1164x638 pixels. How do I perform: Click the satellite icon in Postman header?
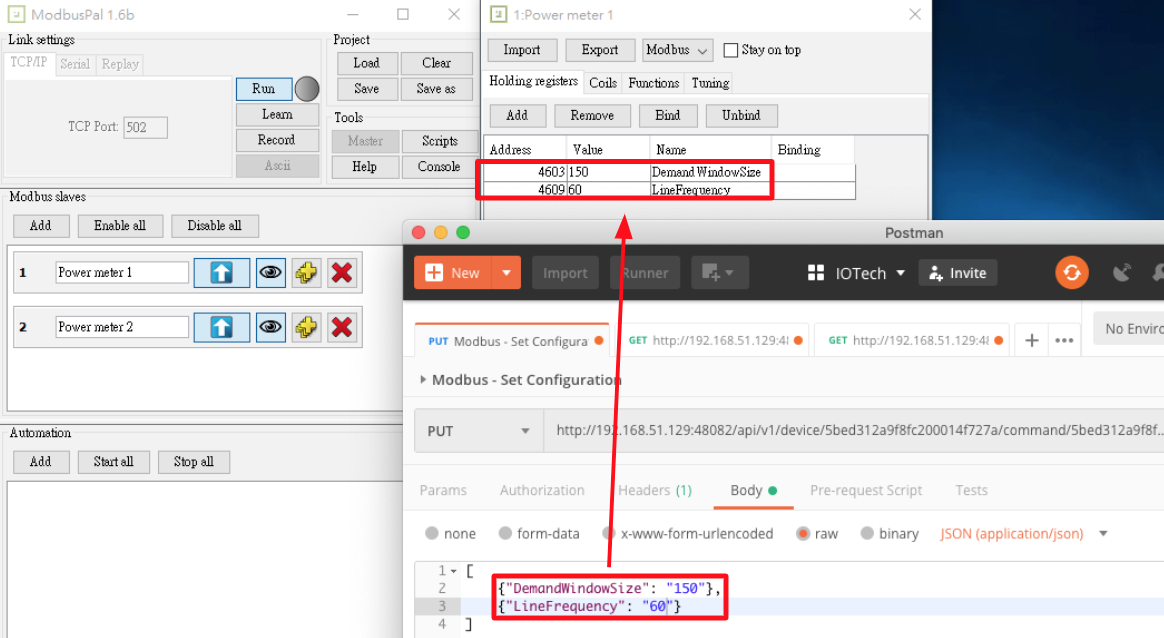click(x=1122, y=273)
